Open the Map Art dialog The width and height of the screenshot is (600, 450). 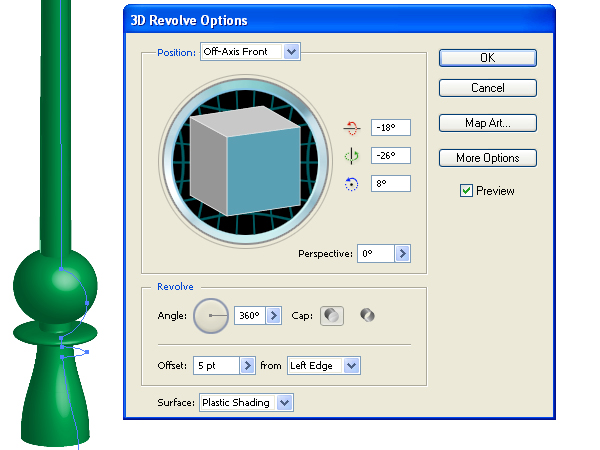click(x=488, y=123)
